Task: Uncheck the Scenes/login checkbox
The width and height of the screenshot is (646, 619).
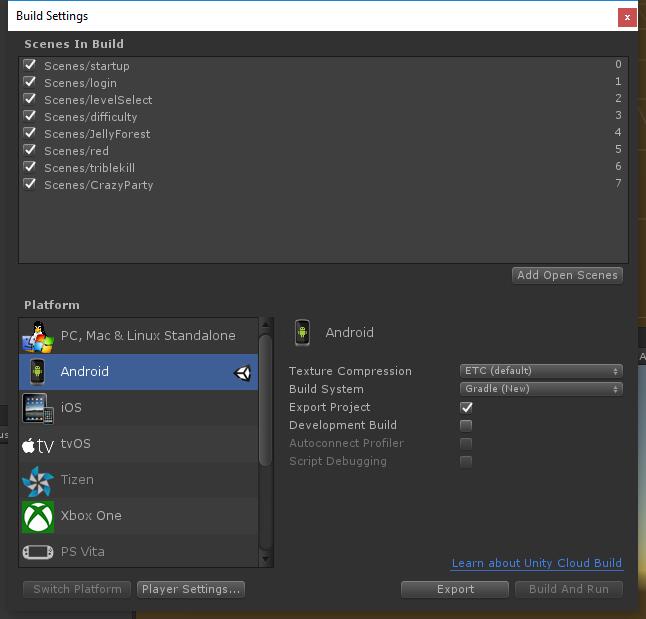Action: [x=30, y=82]
